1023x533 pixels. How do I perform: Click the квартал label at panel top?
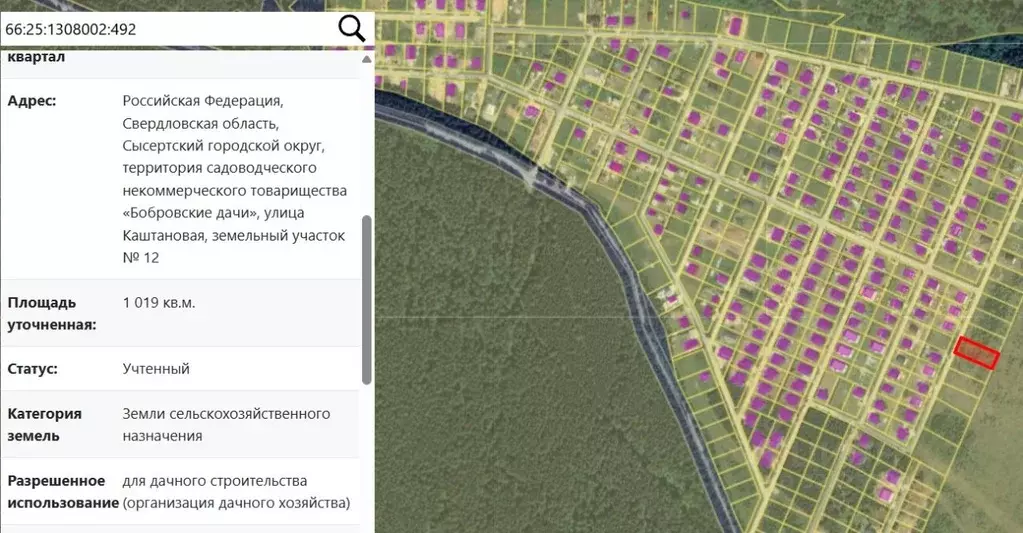pyautogui.click(x=36, y=57)
